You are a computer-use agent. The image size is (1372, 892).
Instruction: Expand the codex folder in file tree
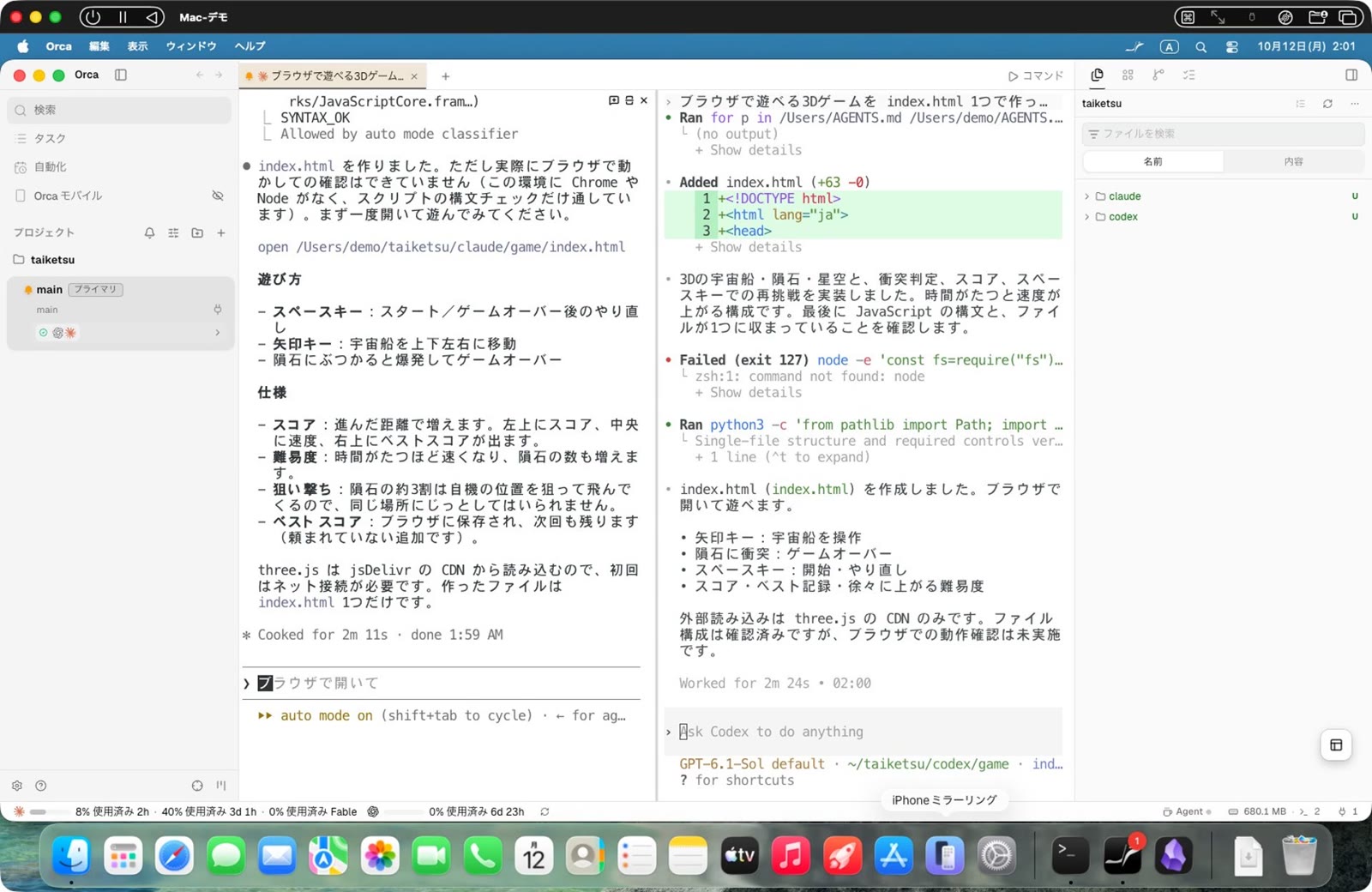tap(1087, 217)
